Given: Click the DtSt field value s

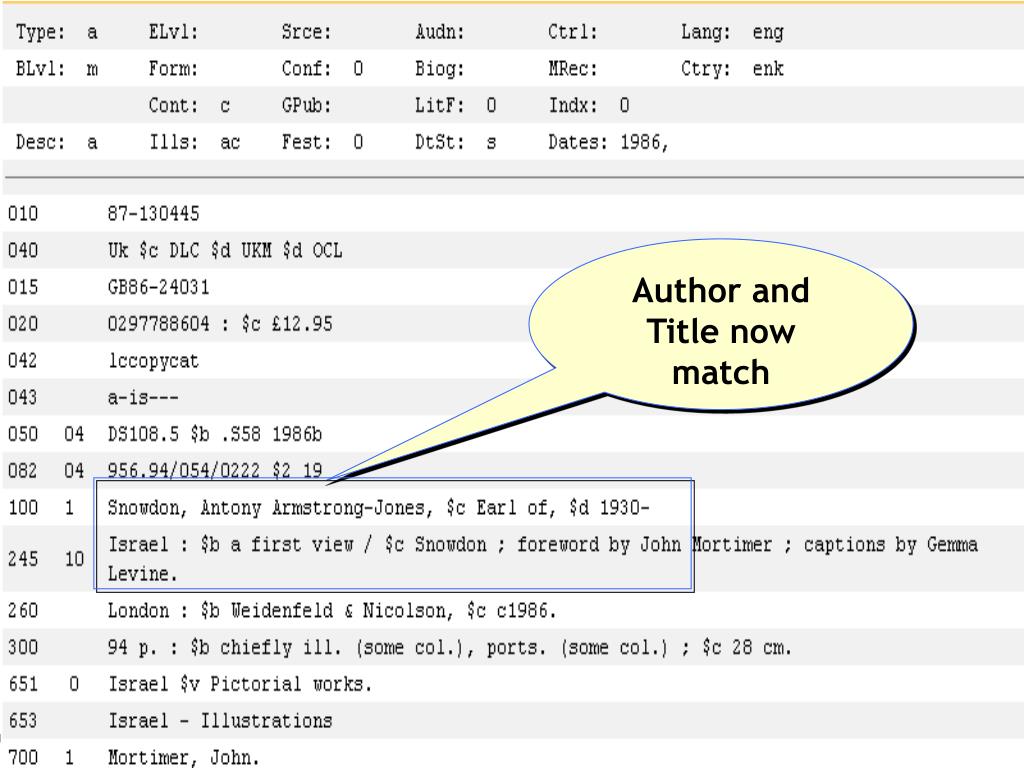Looking at the screenshot, I should click(x=491, y=142).
